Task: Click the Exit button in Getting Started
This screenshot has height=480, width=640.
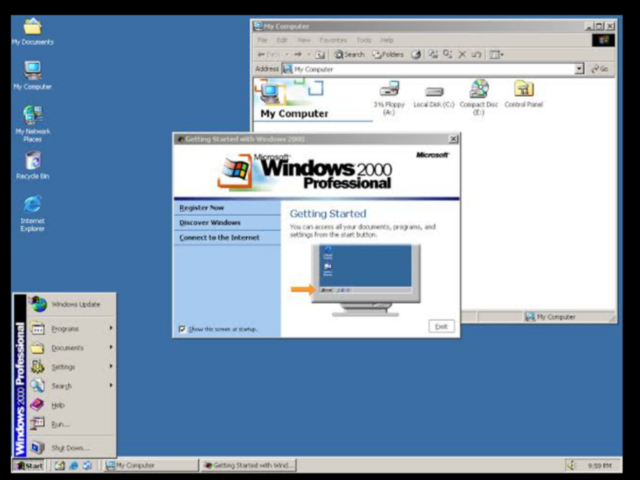Action: [441, 327]
